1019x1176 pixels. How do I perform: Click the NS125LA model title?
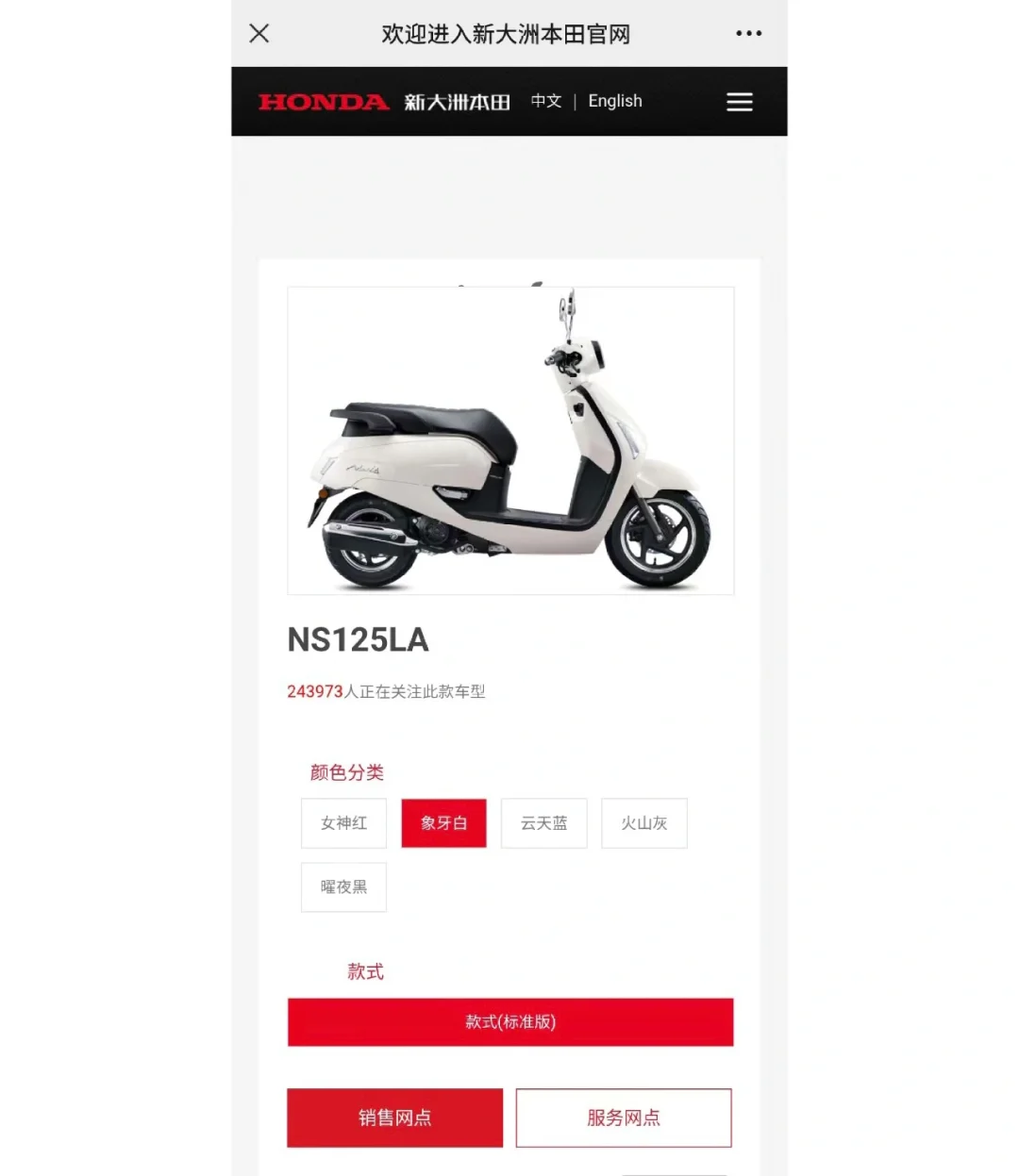[359, 640]
